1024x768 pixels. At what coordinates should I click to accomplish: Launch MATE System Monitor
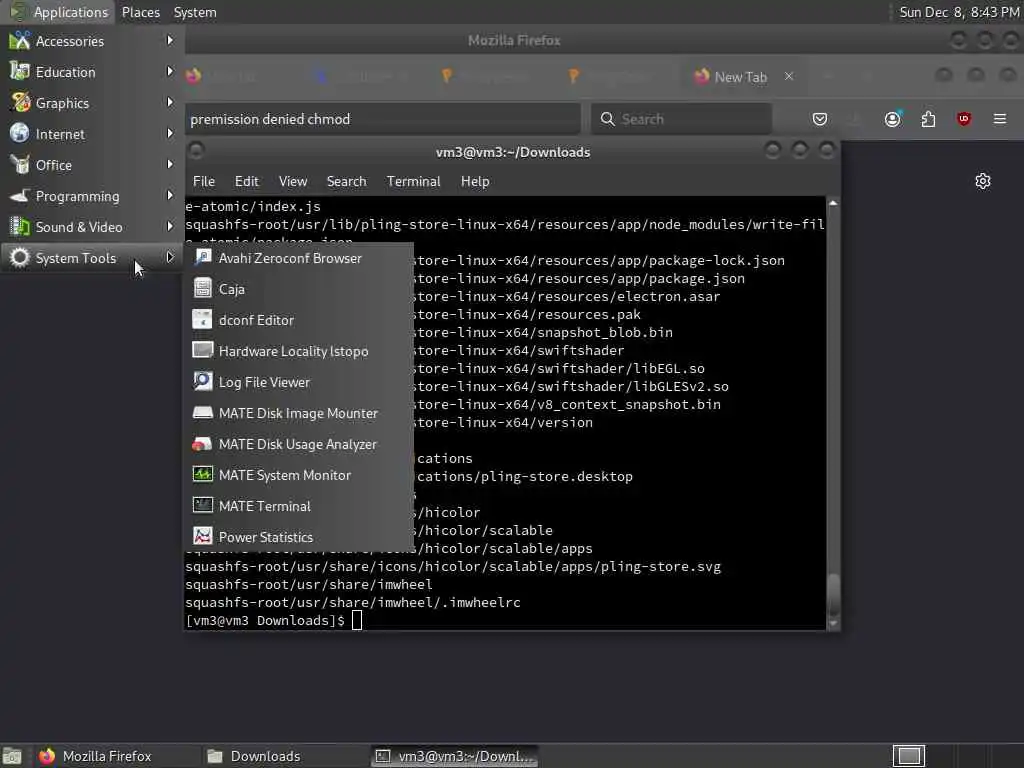pyautogui.click(x=299, y=475)
